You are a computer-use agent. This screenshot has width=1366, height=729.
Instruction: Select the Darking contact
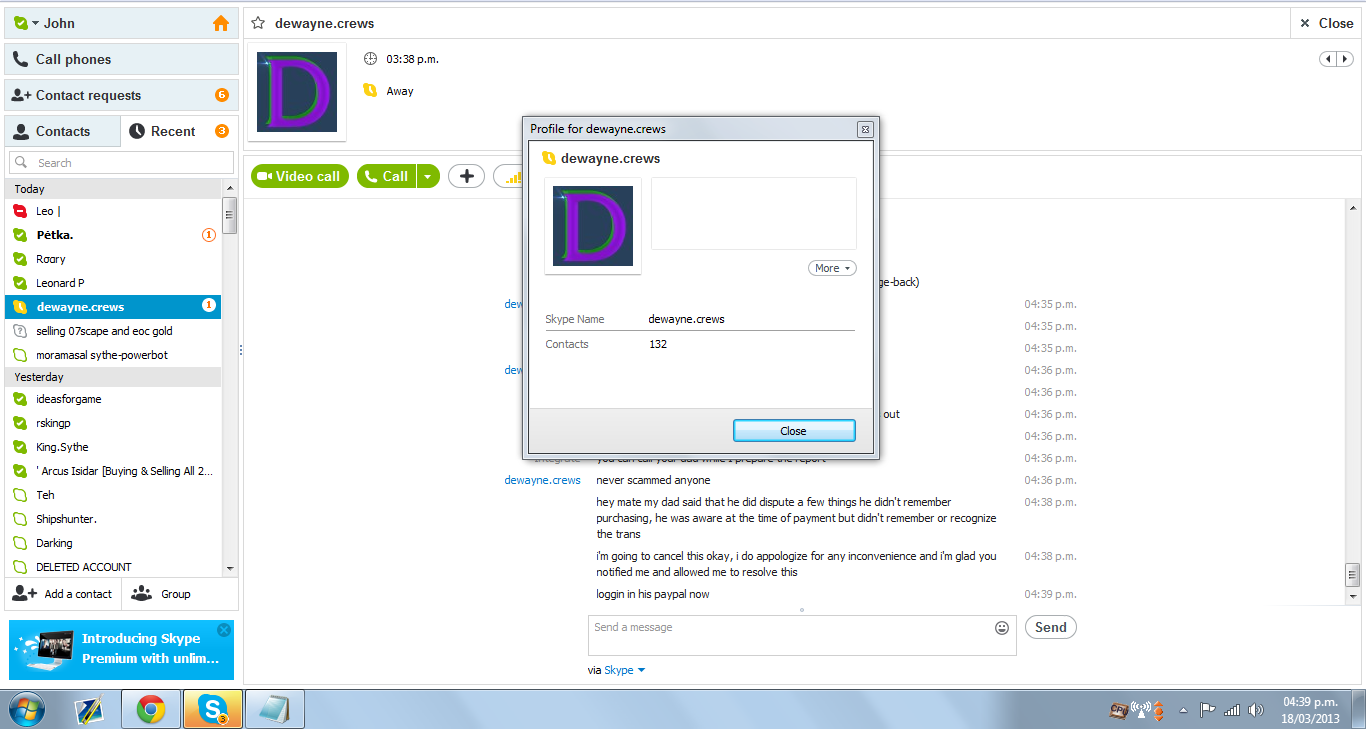click(113, 543)
